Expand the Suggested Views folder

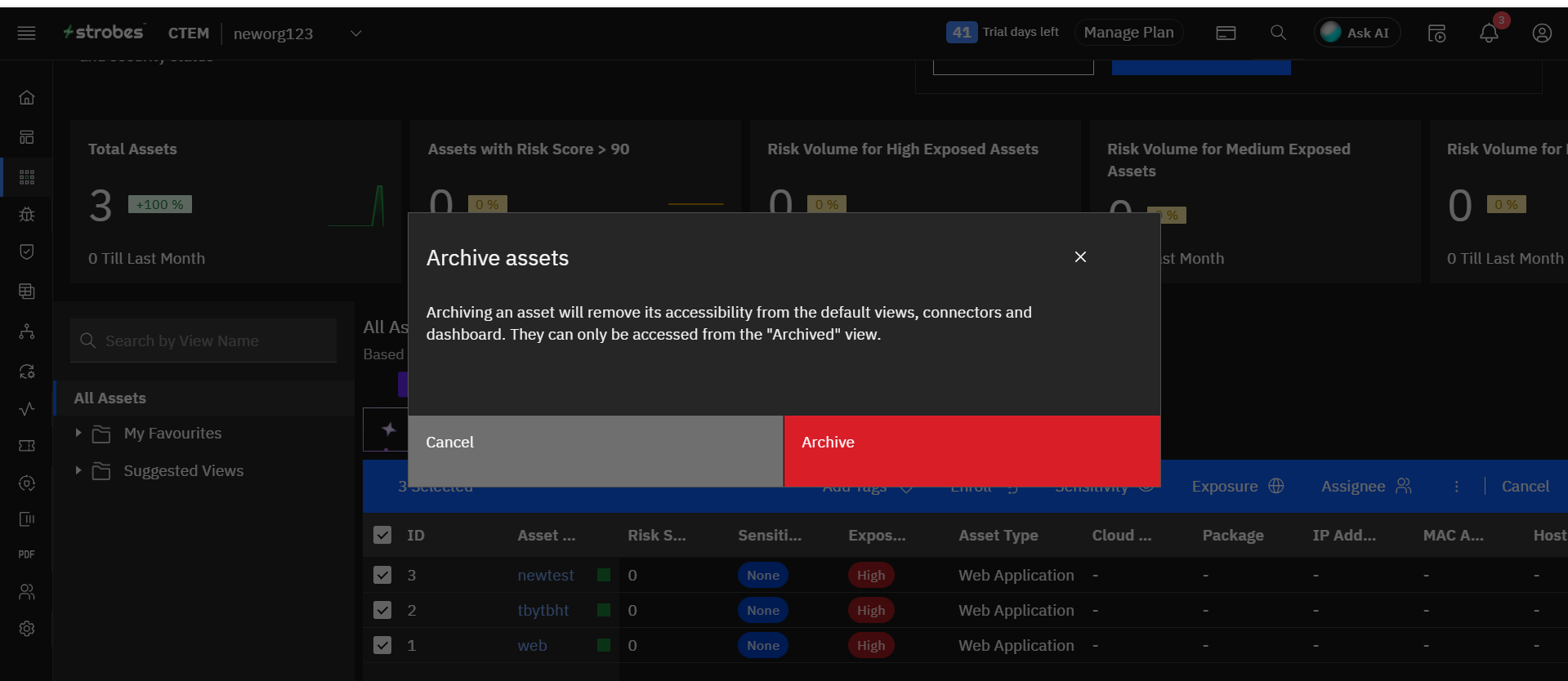click(x=78, y=470)
